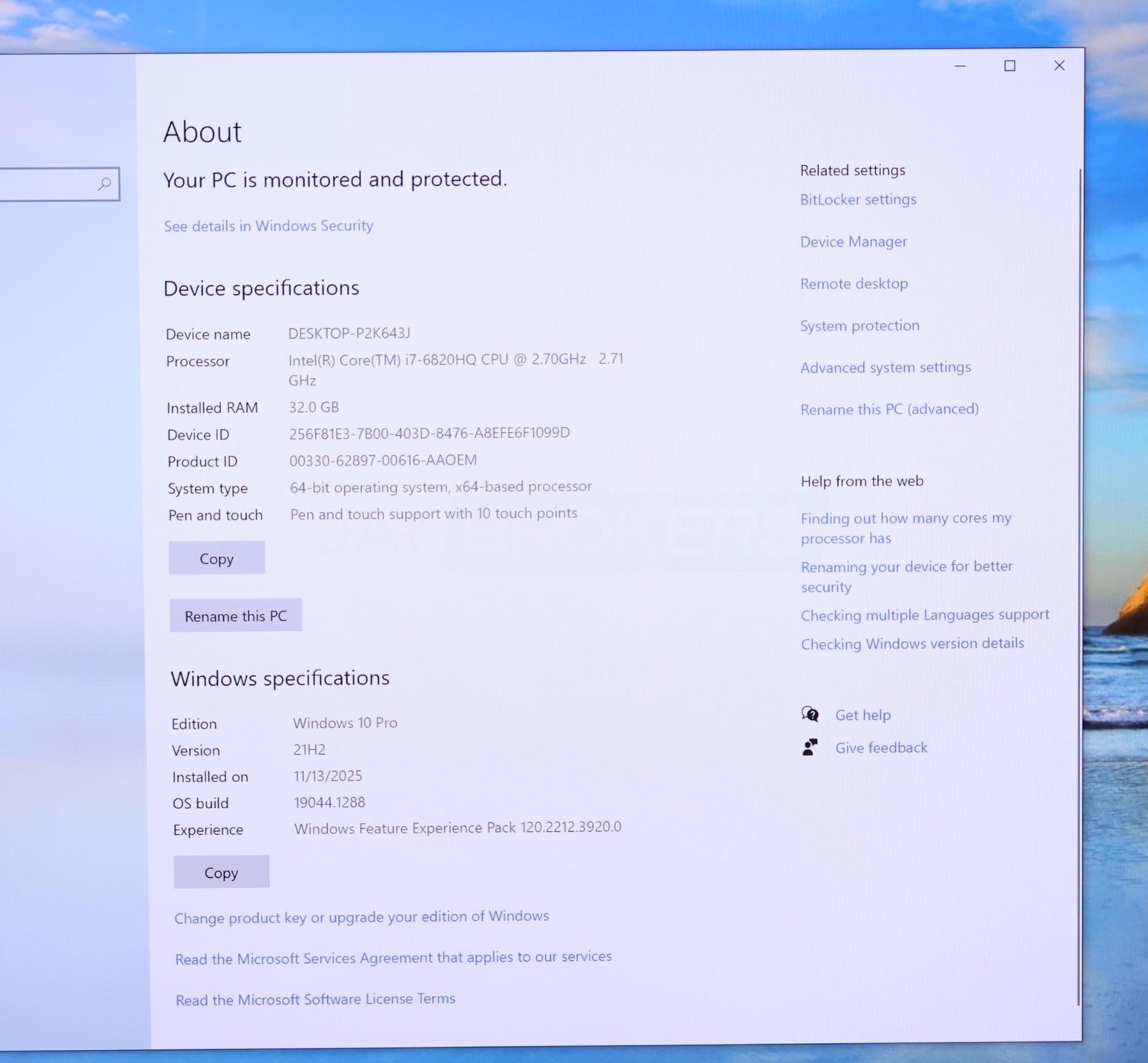Open Remote desktop settings
Screen dimensions: 1148x1063
854,284
